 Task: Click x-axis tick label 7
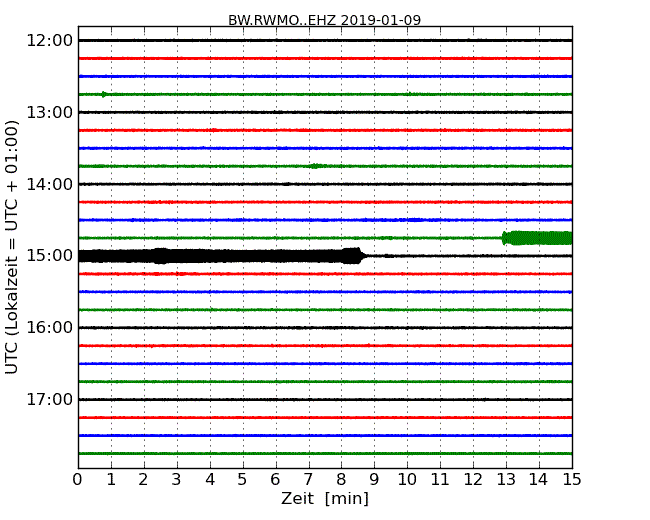pos(308,480)
